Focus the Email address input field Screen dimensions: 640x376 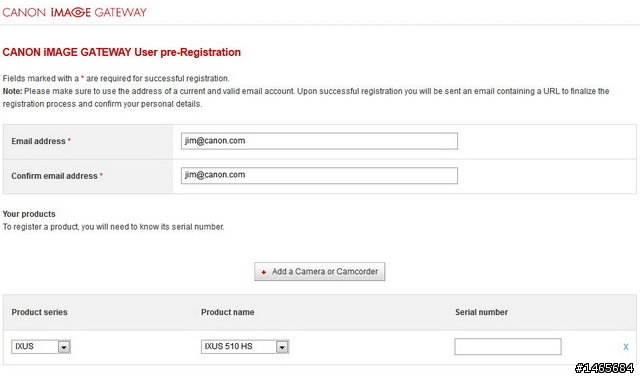(319, 141)
